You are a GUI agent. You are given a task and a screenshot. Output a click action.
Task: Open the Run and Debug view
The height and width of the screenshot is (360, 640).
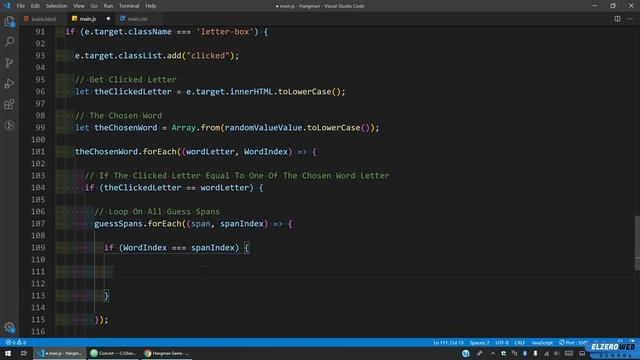[9, 83]
